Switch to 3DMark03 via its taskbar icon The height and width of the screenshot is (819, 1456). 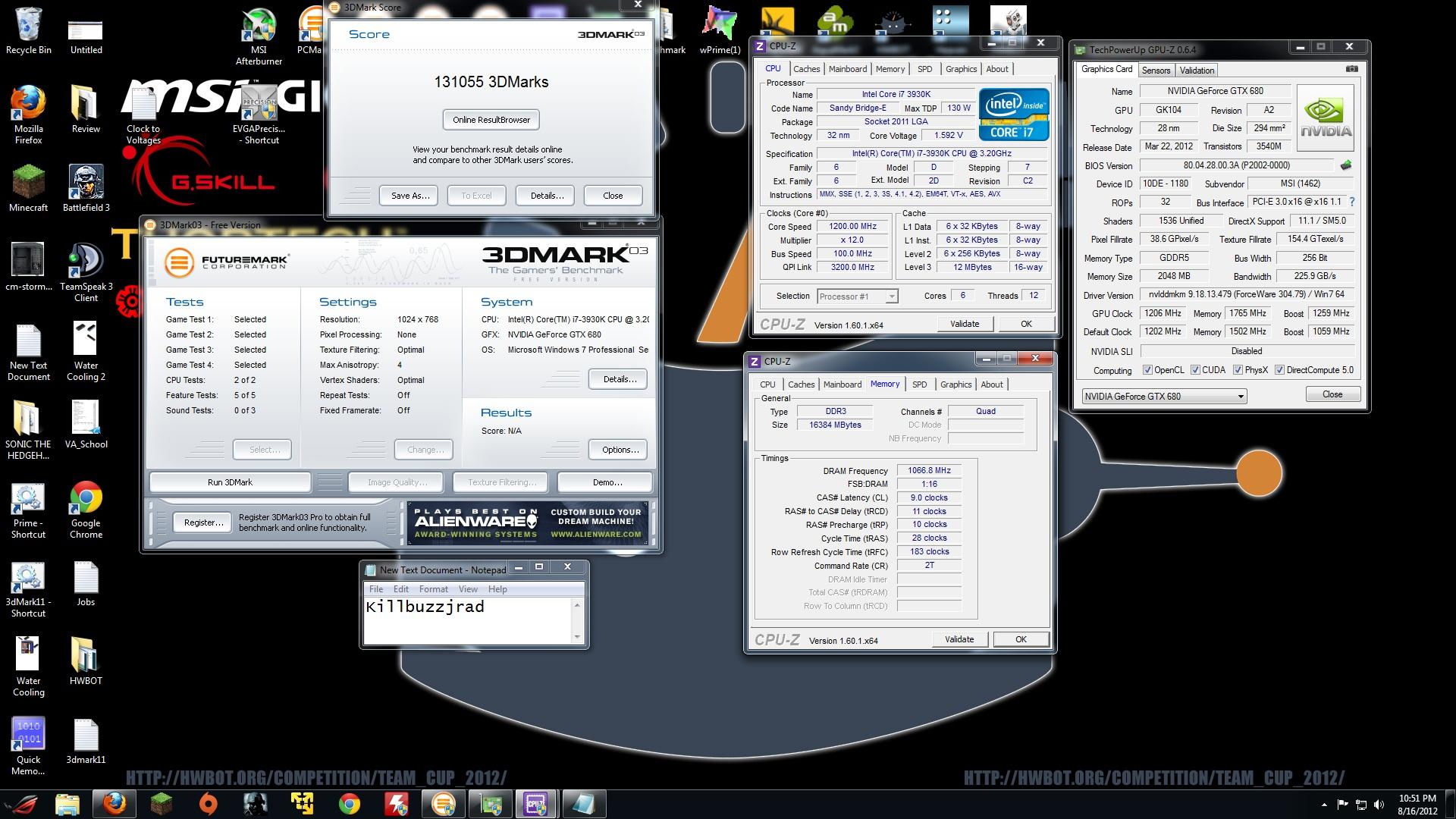[x=443, y=803]
